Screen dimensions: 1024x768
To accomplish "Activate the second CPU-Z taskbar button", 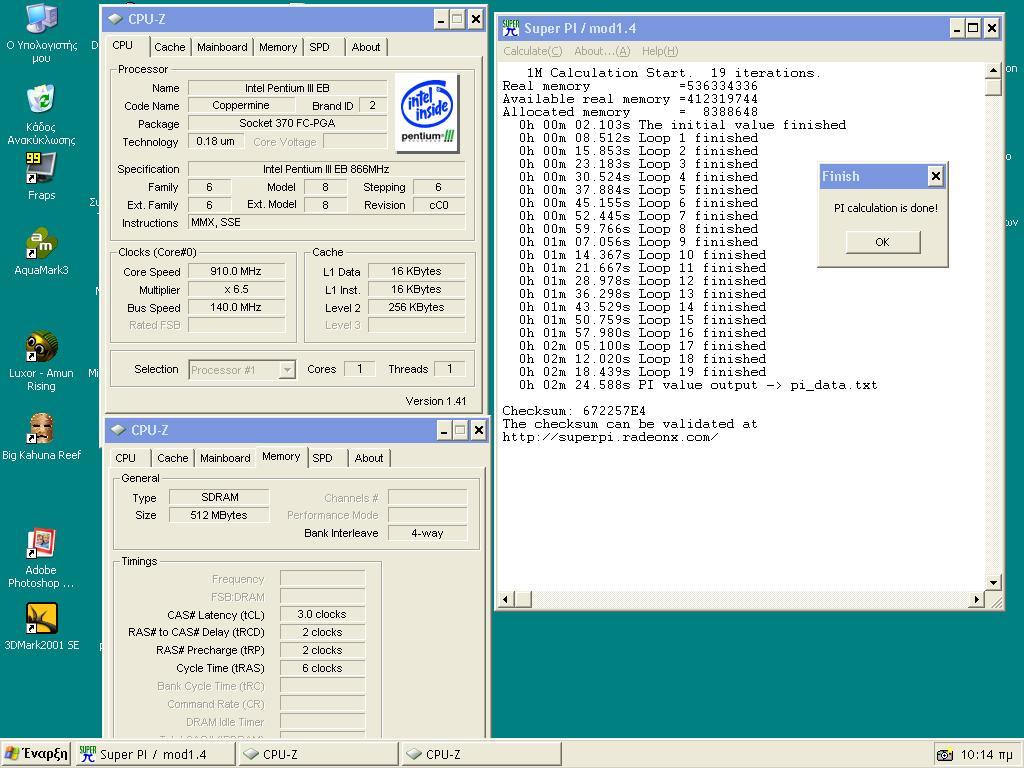I will click(481, 754).
